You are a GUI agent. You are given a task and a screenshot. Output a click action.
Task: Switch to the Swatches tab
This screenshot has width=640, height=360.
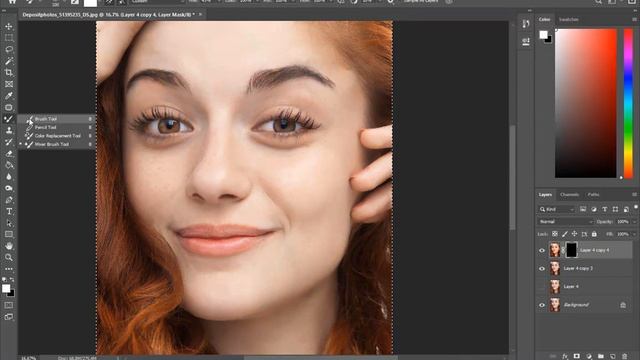click(569, 19)
